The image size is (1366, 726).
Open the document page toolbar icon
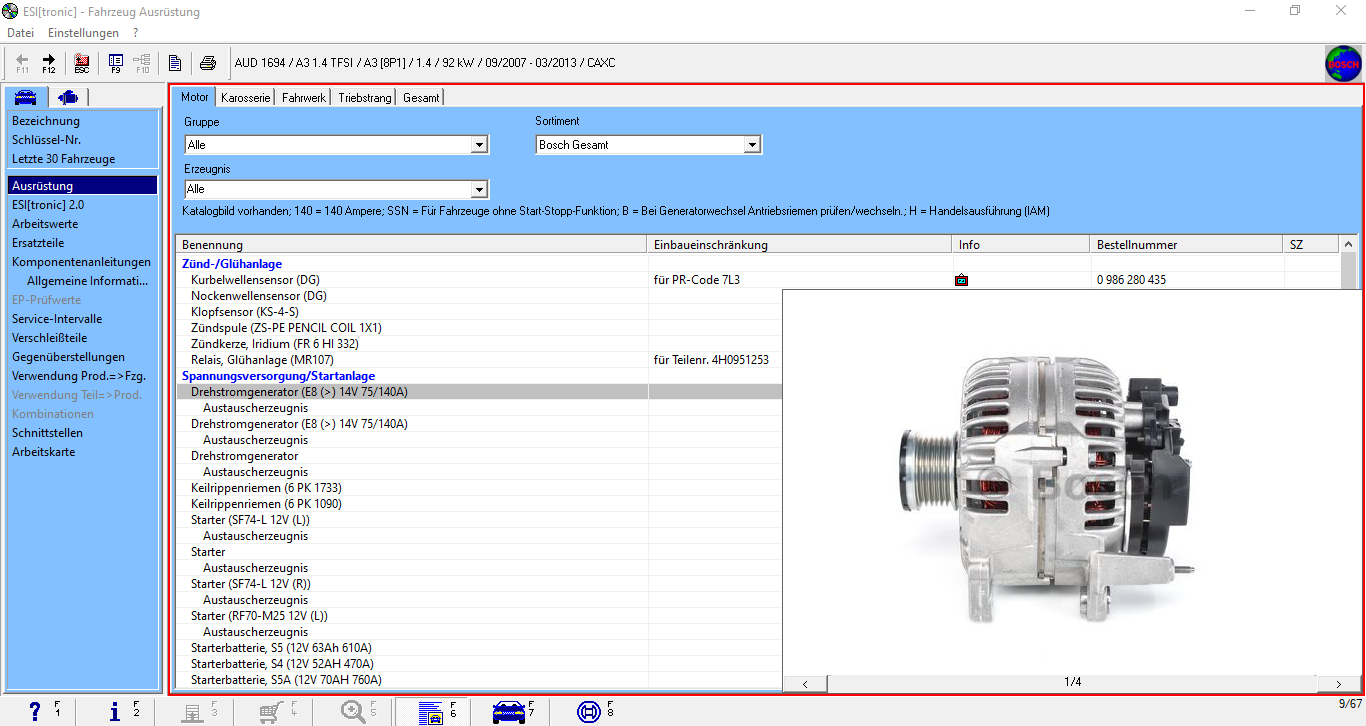[175, 63]
